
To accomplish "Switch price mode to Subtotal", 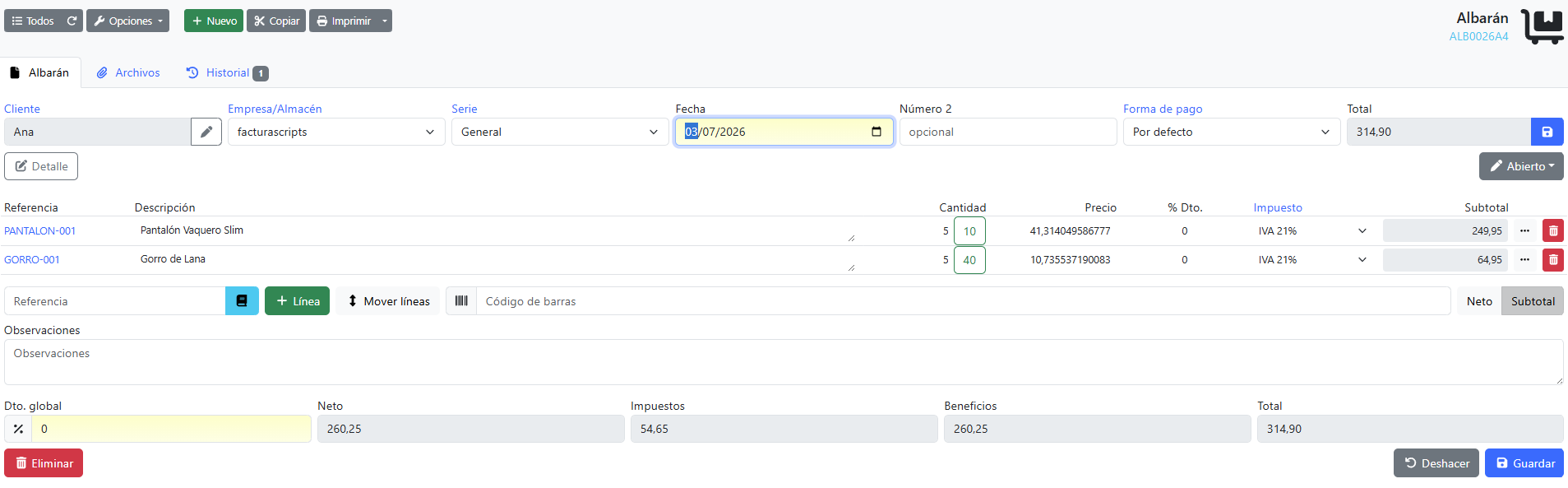I will click(1533, 301).
